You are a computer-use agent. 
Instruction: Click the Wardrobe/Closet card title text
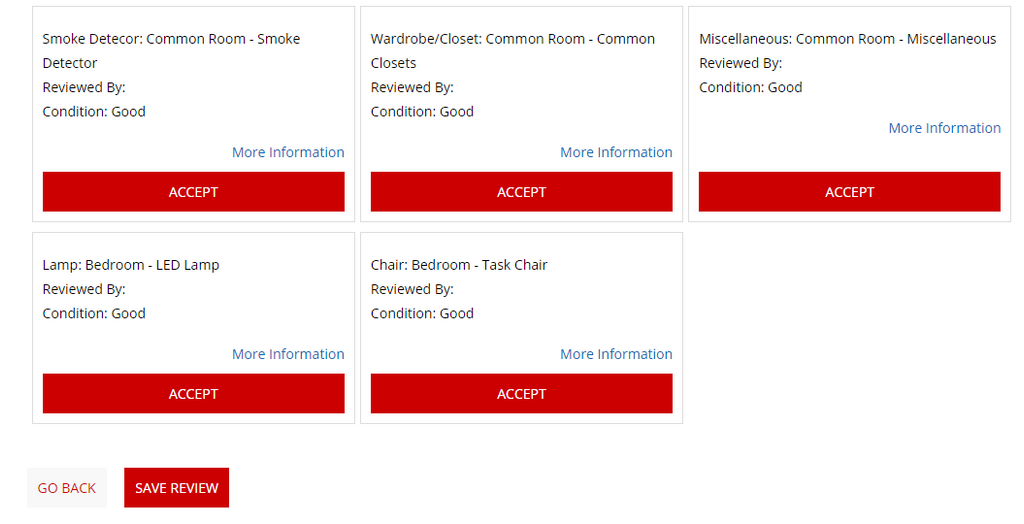pos(512,40)
